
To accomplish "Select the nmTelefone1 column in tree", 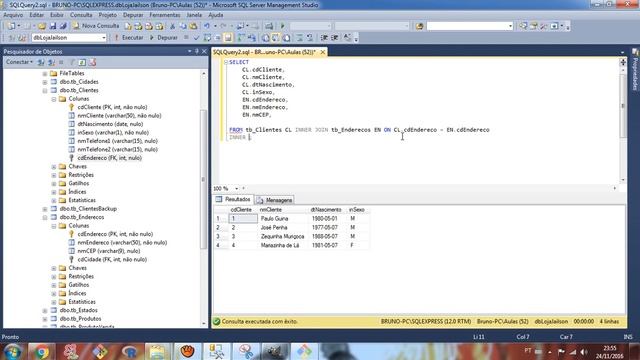I will point(118,141).
